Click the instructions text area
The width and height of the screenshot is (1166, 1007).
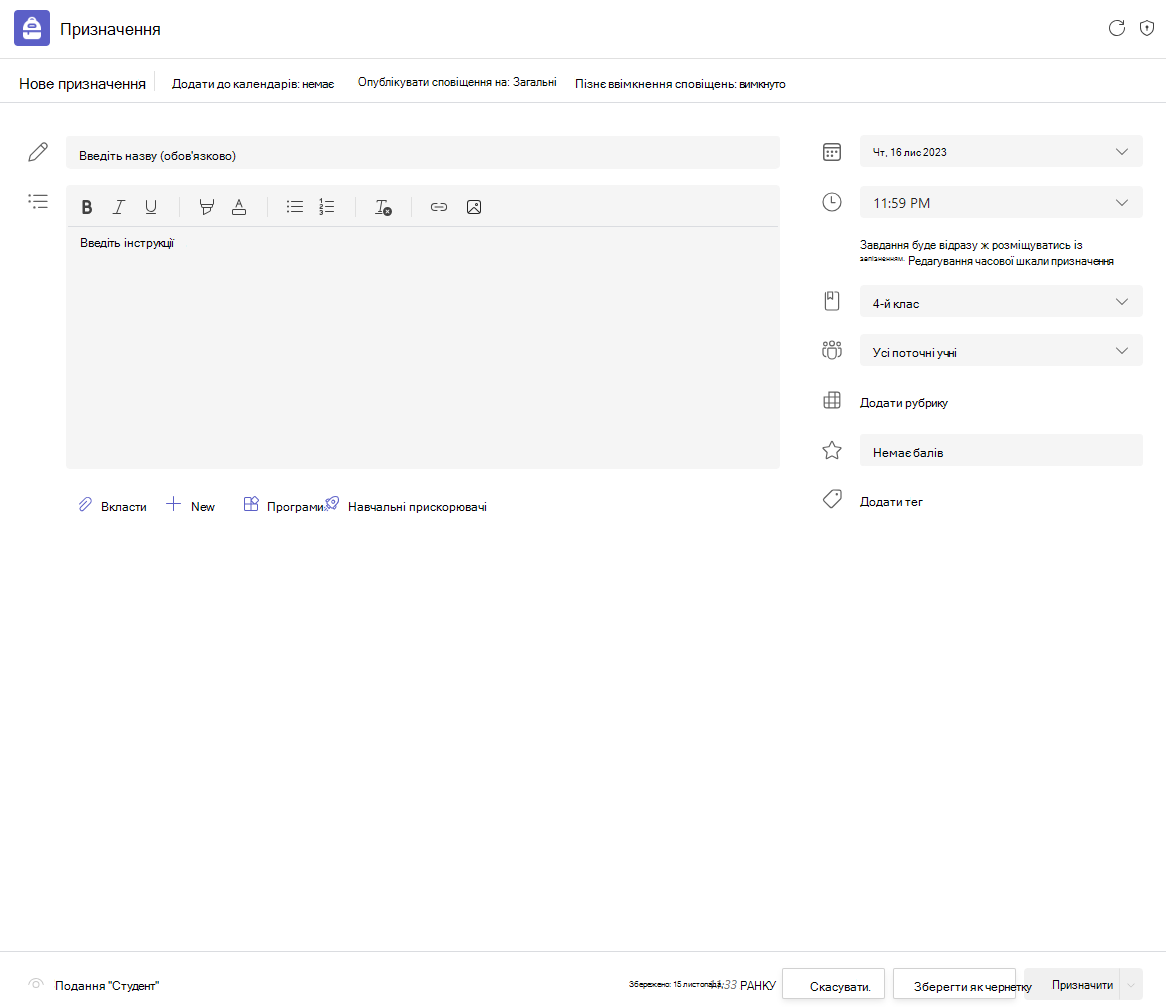coord(422,347)
